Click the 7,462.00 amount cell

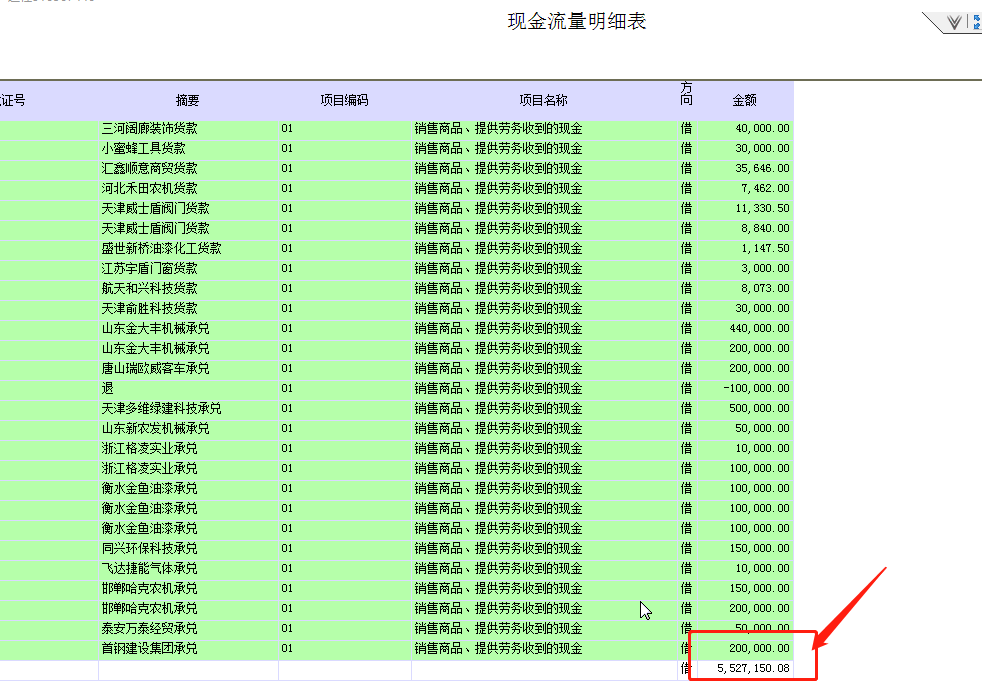[745, 189]
